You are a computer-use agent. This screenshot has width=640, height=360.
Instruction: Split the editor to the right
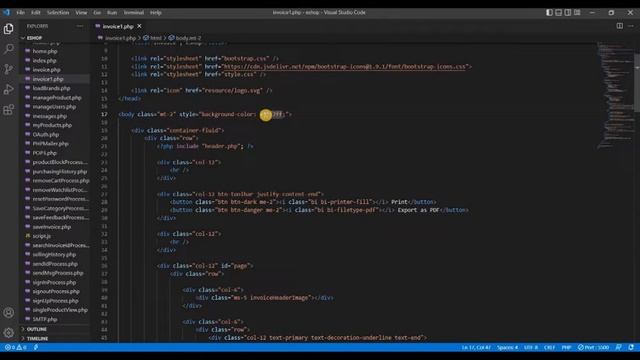[620, 26]
